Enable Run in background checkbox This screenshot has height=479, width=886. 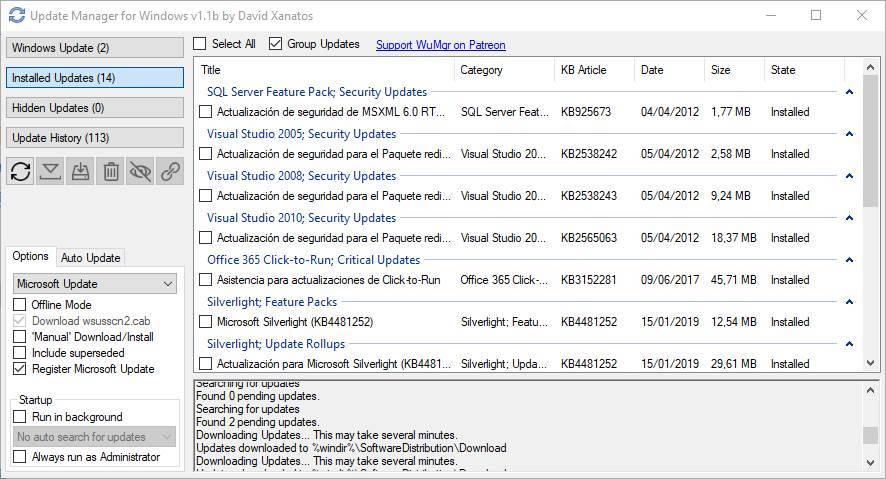click(20, 417)
